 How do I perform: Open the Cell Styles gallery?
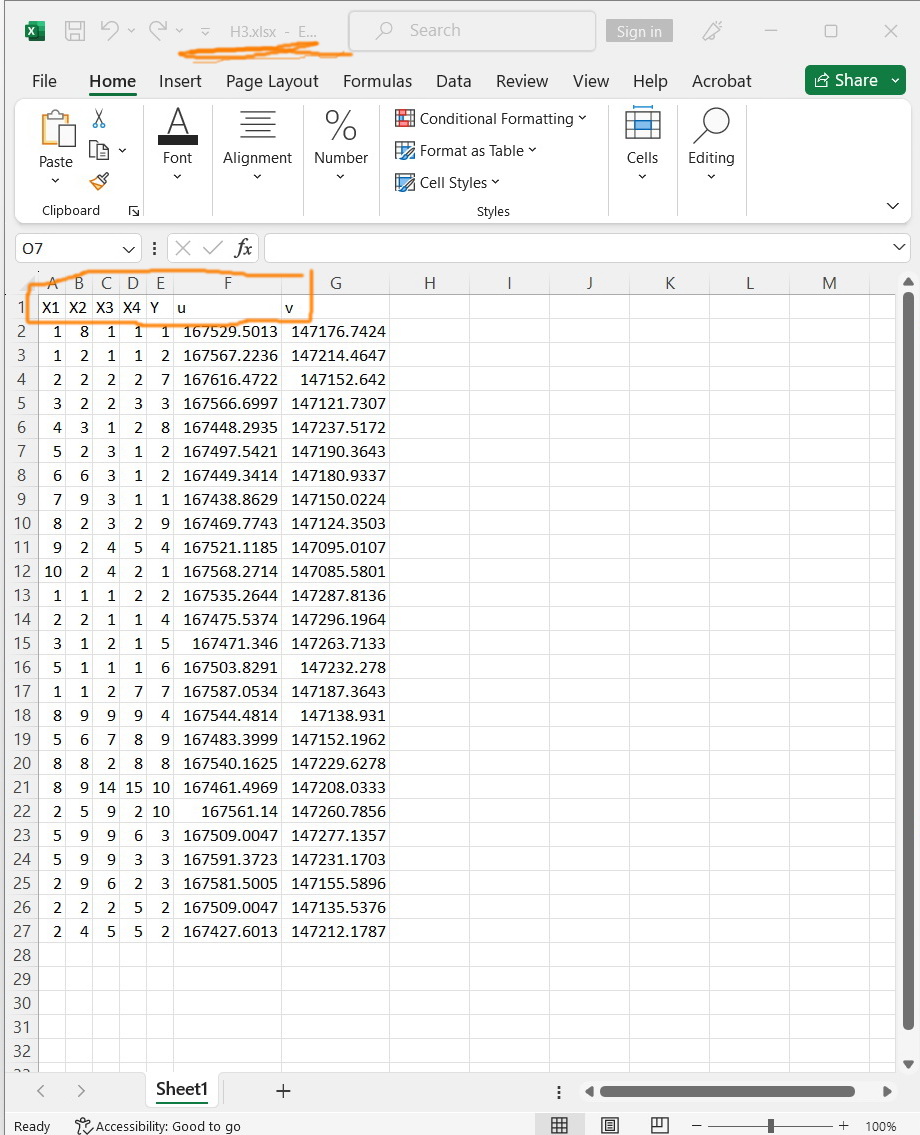pos(447,182)
